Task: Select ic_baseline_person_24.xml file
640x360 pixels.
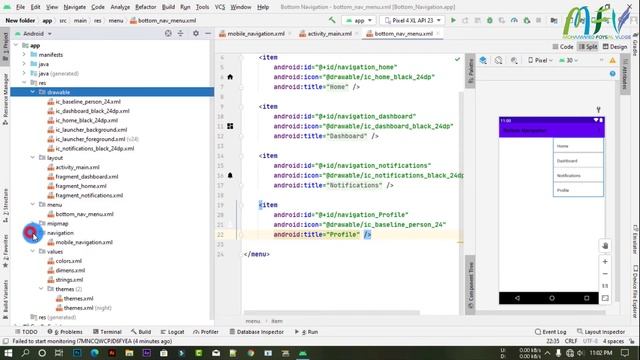Action: coord(88,102)
